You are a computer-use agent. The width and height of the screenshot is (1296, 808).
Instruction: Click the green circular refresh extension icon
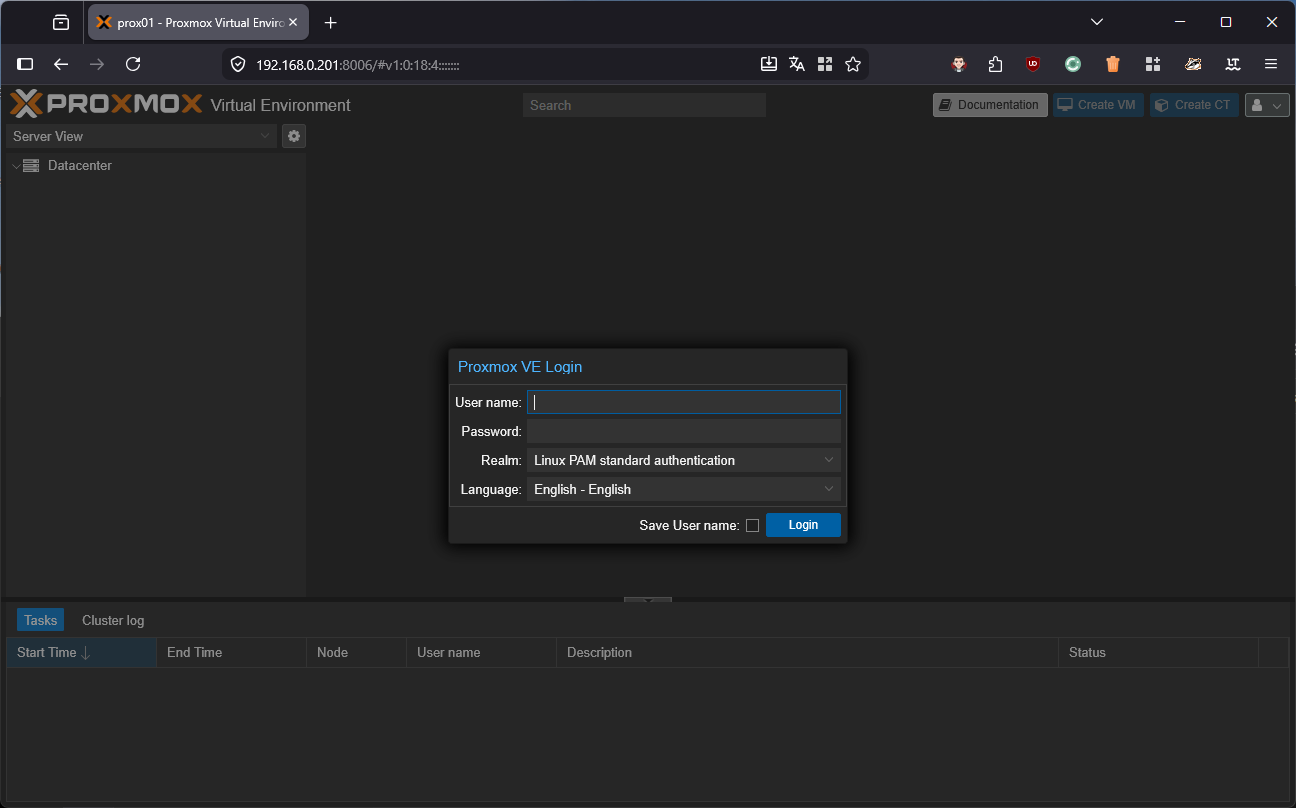[1073, 64]
